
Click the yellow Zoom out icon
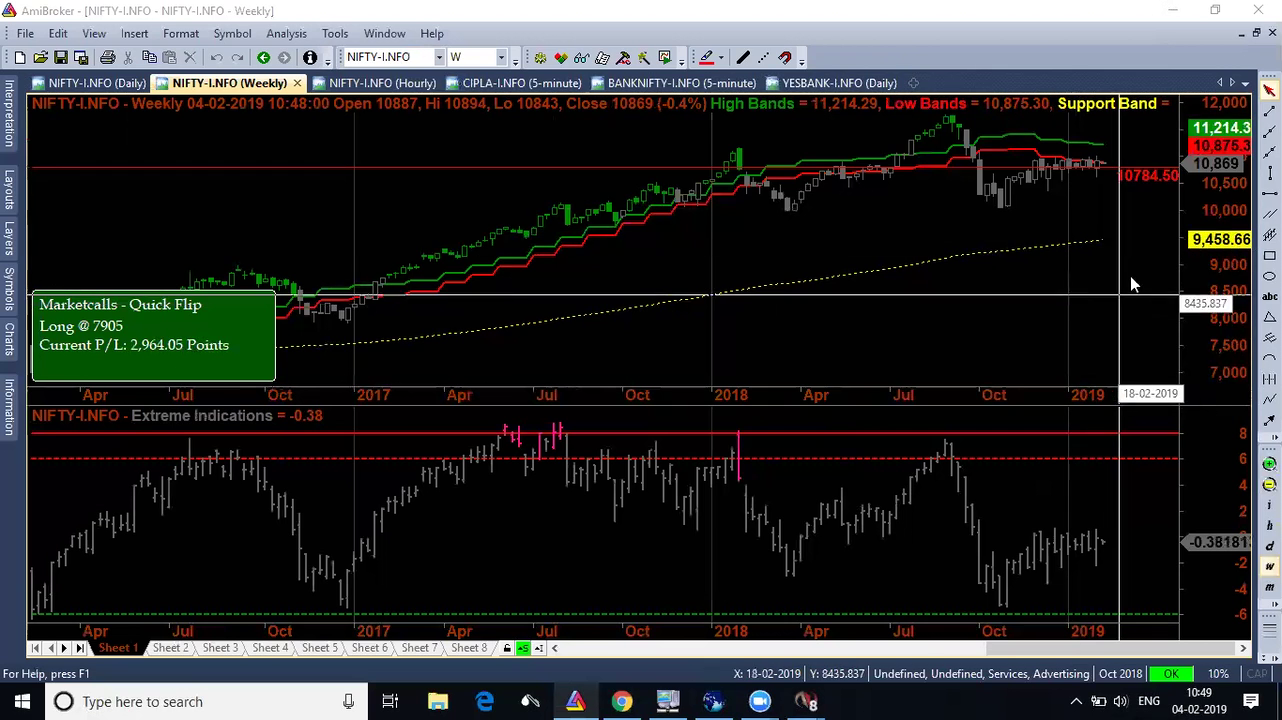tap(1269, 484)
